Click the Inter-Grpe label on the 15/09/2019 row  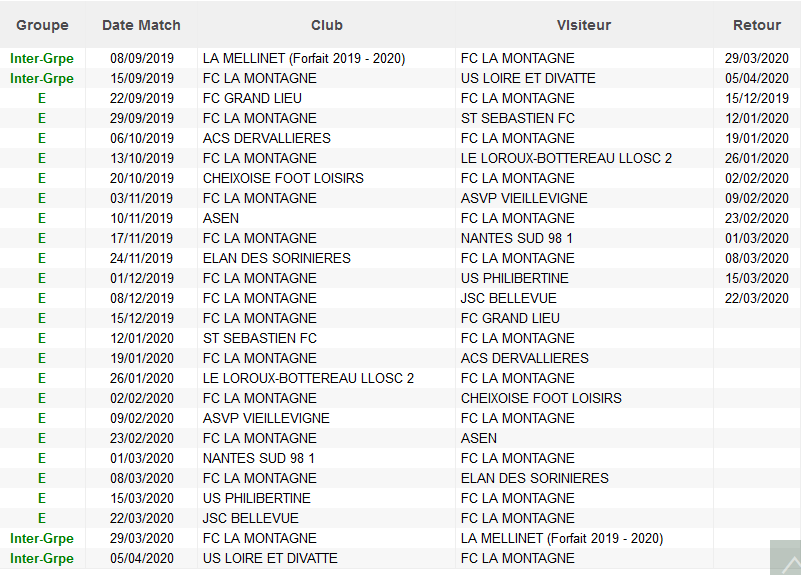[42, 78]
